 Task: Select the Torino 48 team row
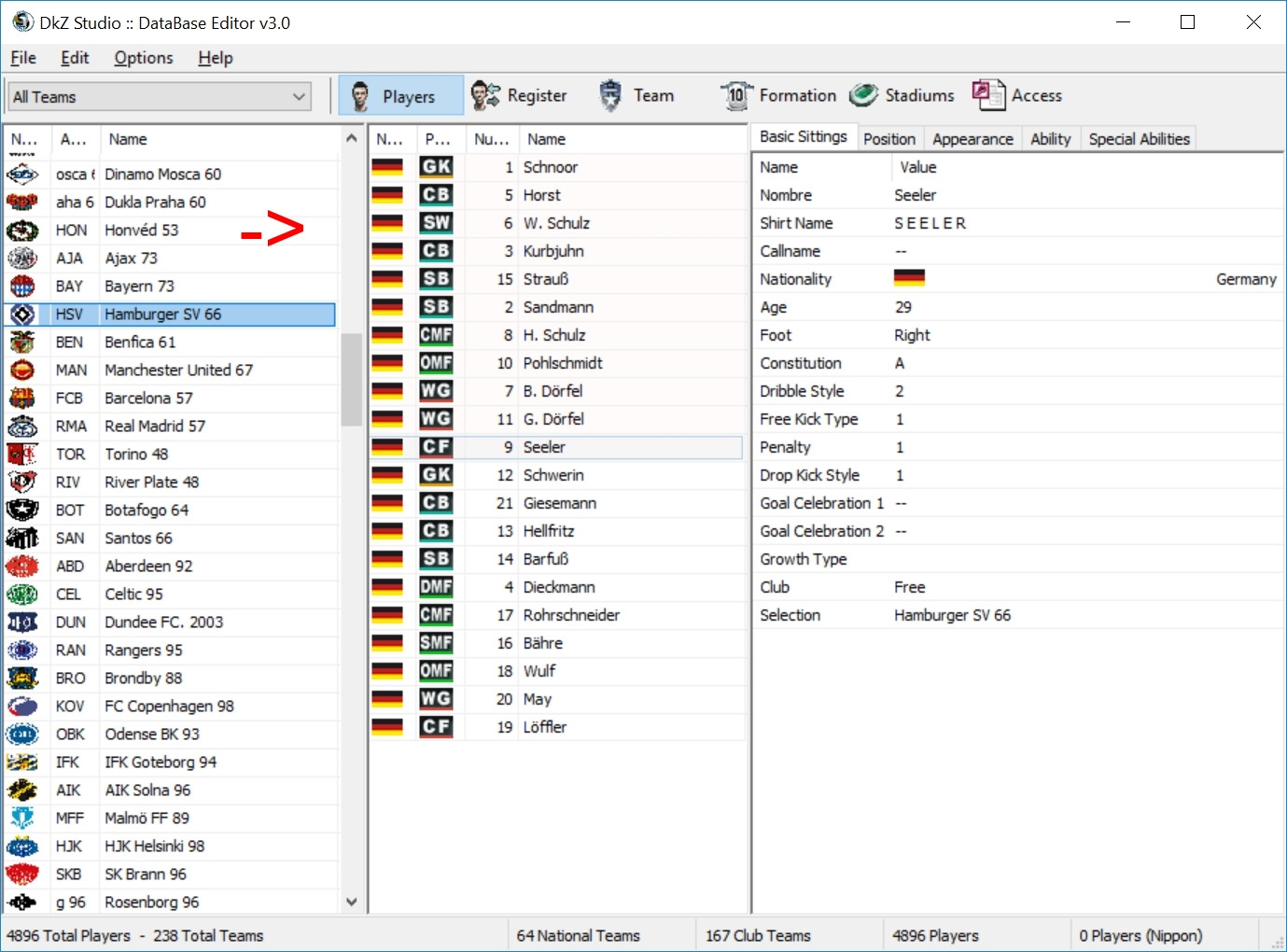(x=171, y=455)
